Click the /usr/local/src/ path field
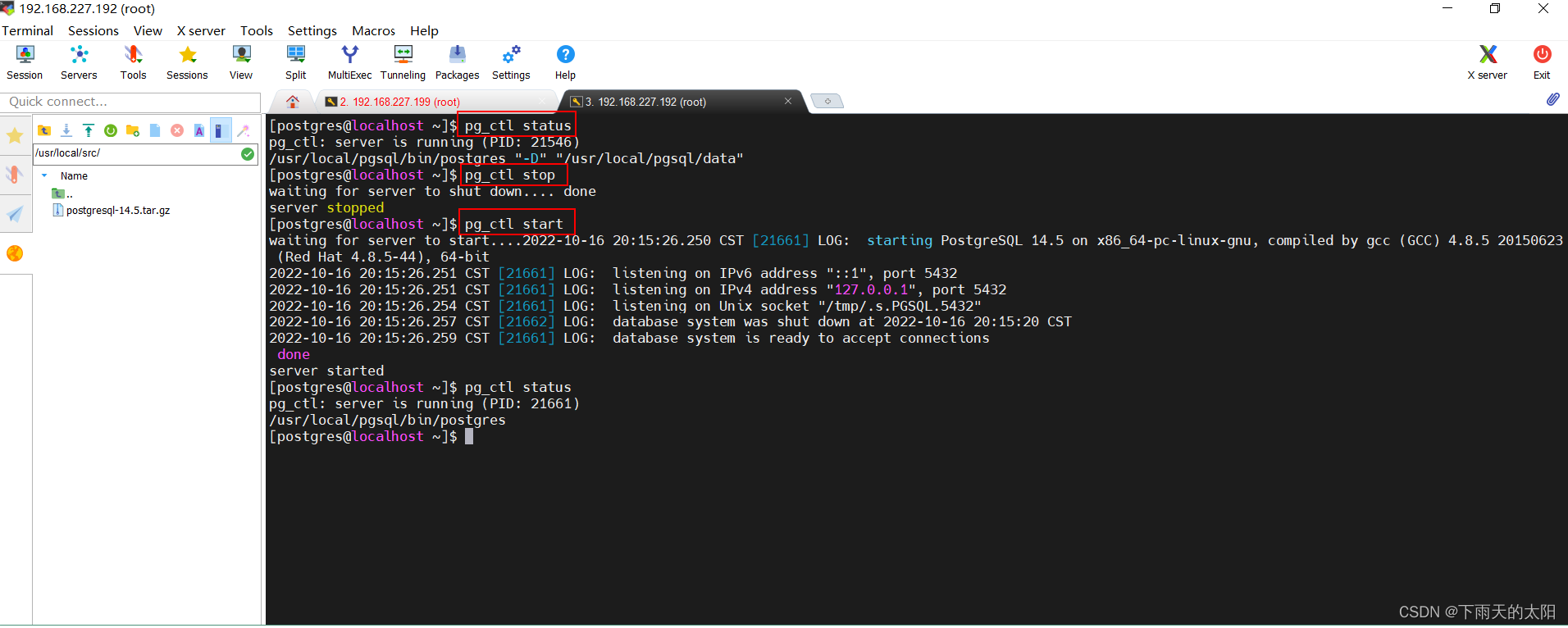Screen dimensions: 1568x628 [135, 153]
